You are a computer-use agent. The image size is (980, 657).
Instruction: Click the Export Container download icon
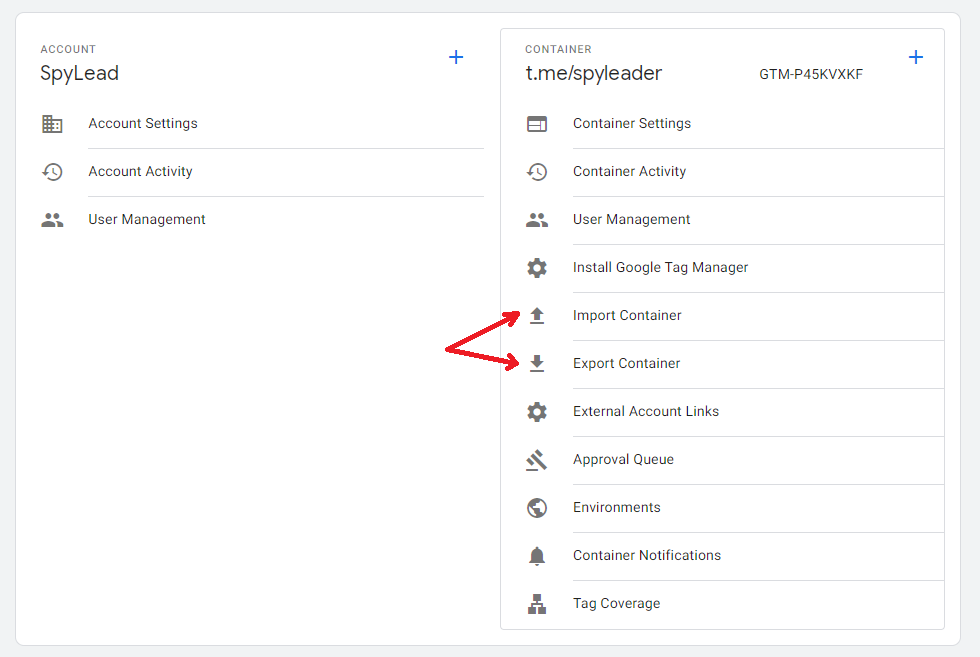tap(537, 363)
